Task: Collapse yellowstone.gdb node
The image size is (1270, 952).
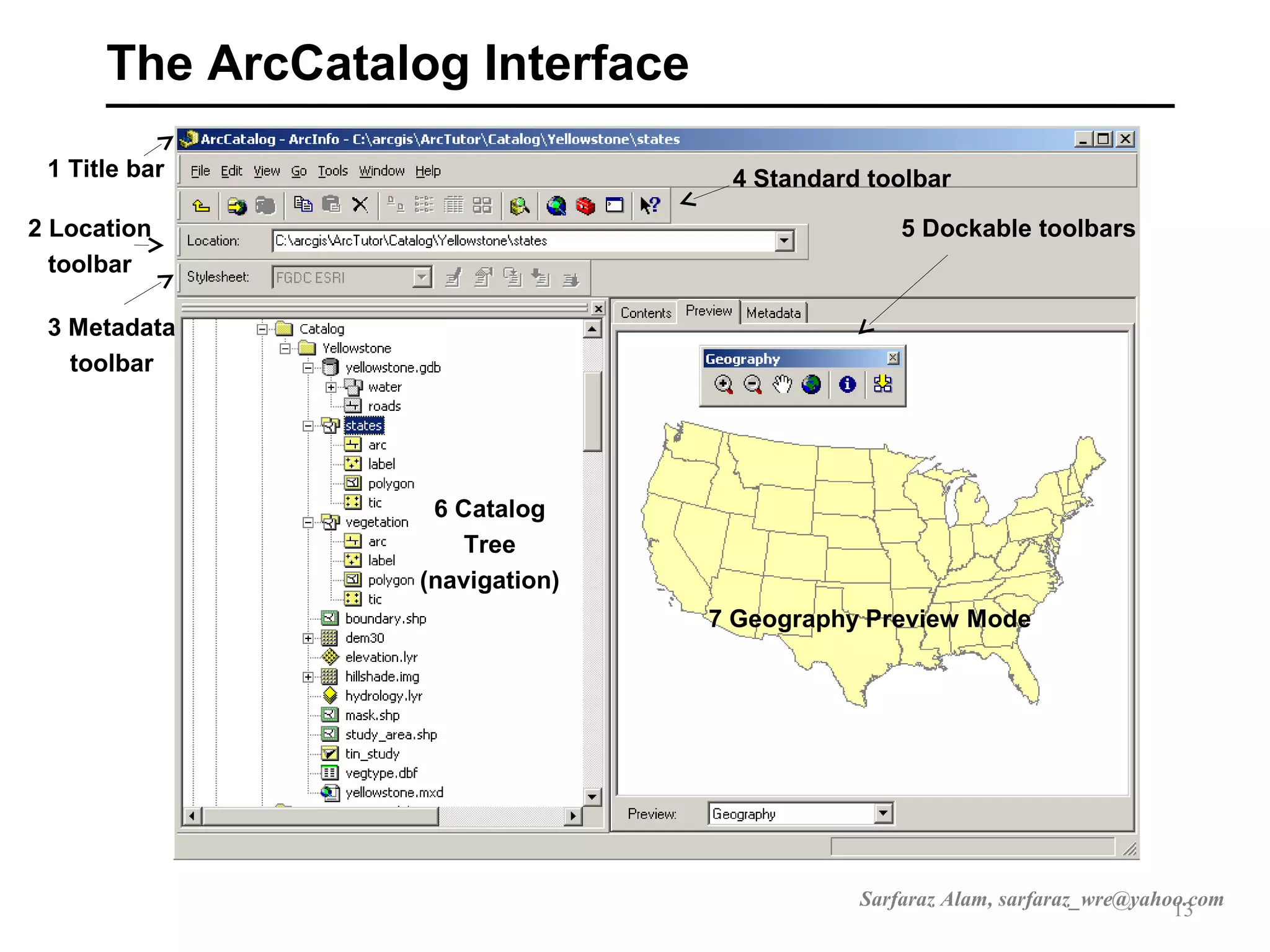Action: click(x=308, y=368)
